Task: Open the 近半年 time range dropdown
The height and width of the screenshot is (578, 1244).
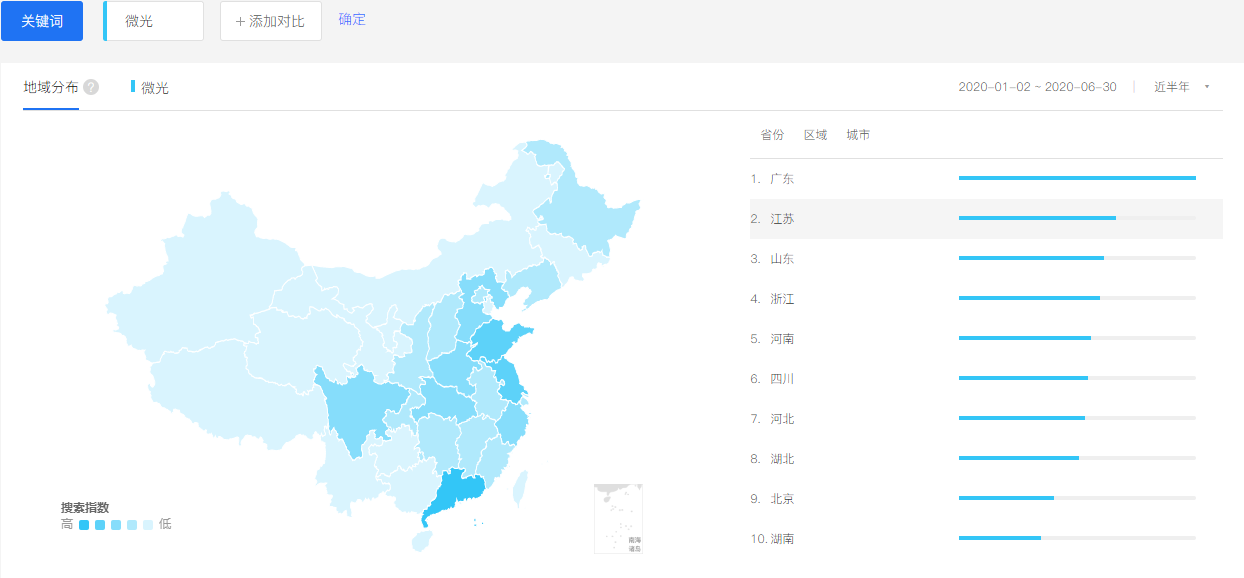Action: click(x=1172, y=87)
